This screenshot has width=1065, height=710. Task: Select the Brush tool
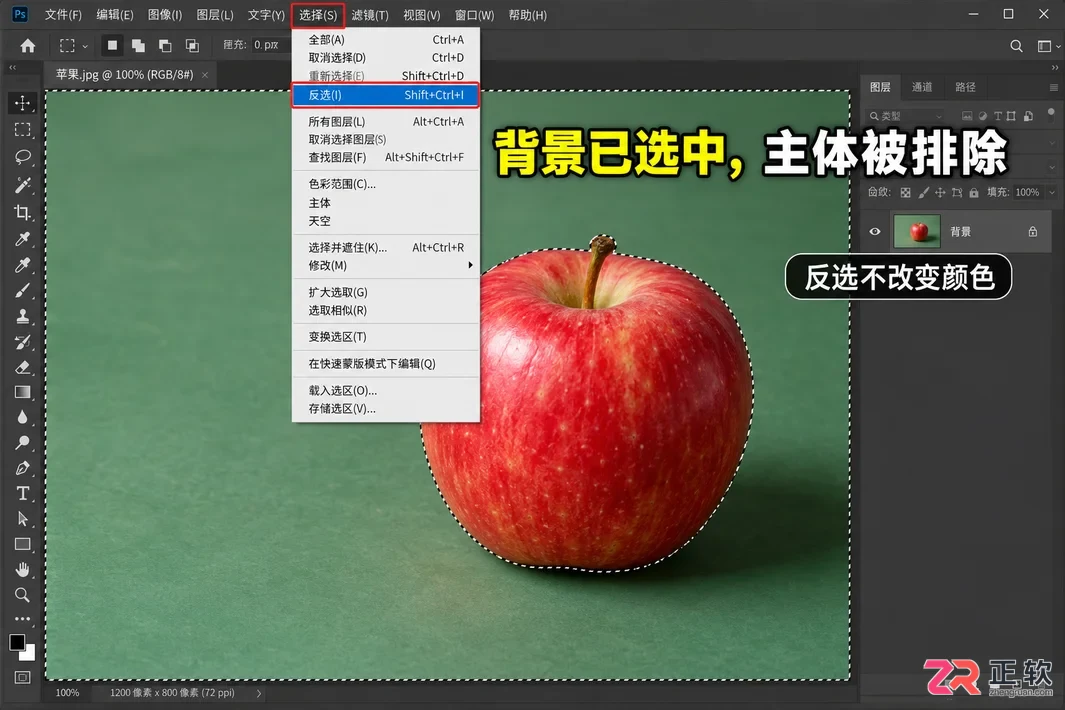pyautogui.click(x=22, y=291)
